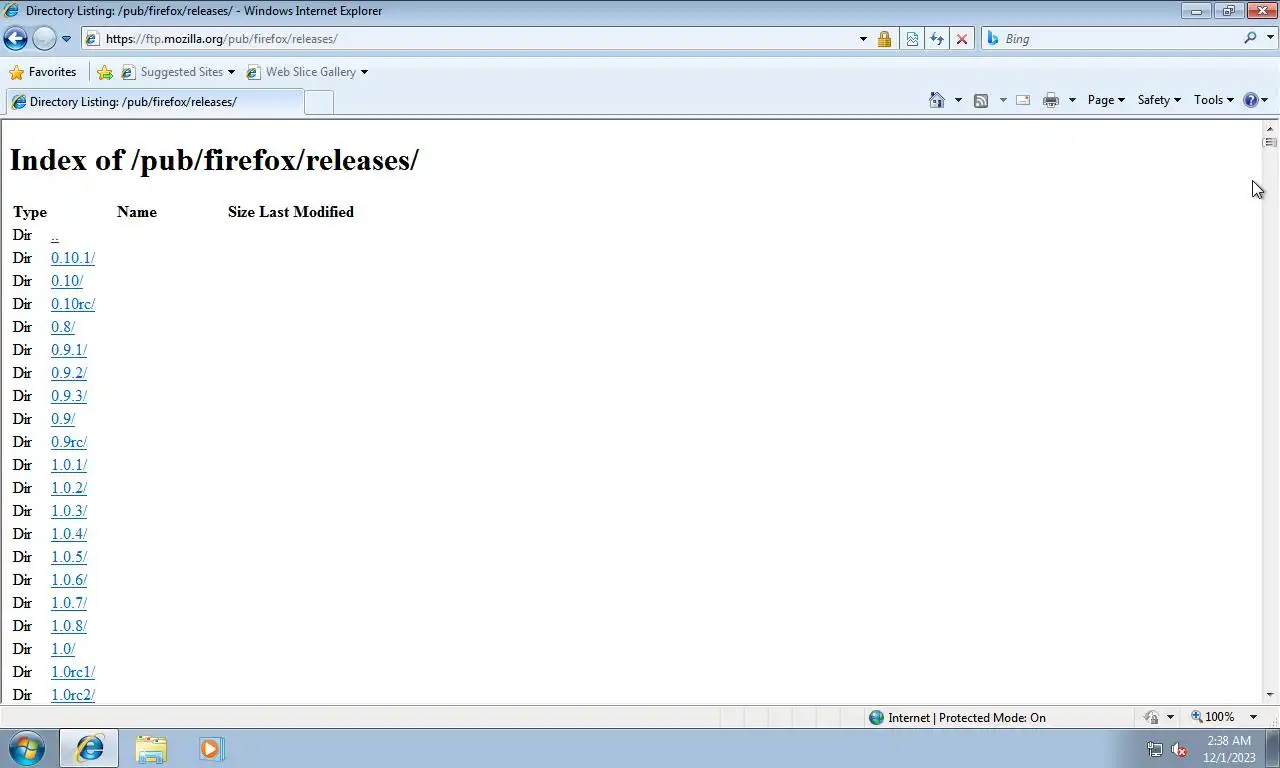The height and width of the screenshot is (768, 1280).
Task: Open the 0.9rc/ directory link
Action: click(x=69, y=442)
